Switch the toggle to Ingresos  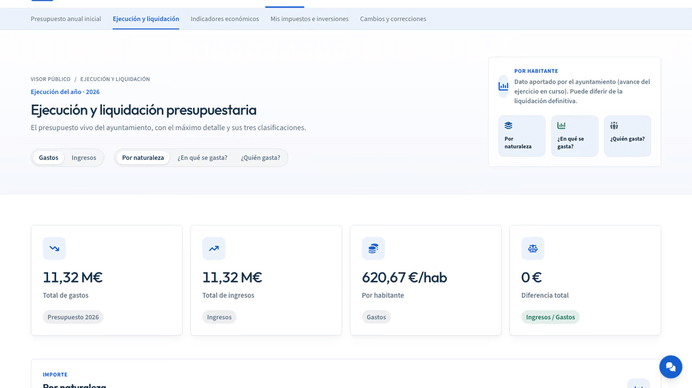(84, 158)
